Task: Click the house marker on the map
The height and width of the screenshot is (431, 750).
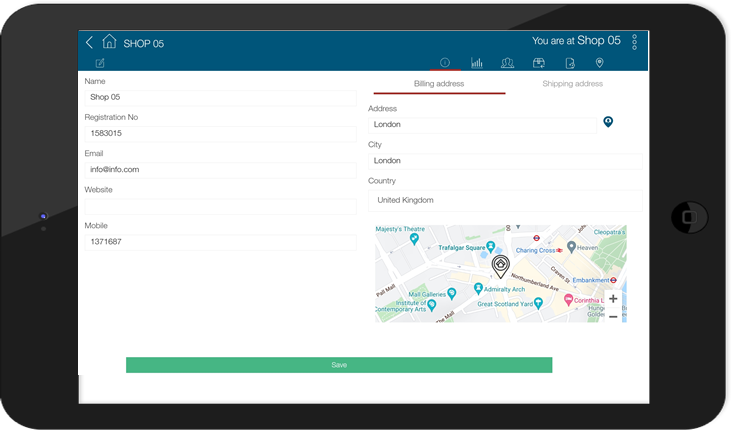Action: 500,266
